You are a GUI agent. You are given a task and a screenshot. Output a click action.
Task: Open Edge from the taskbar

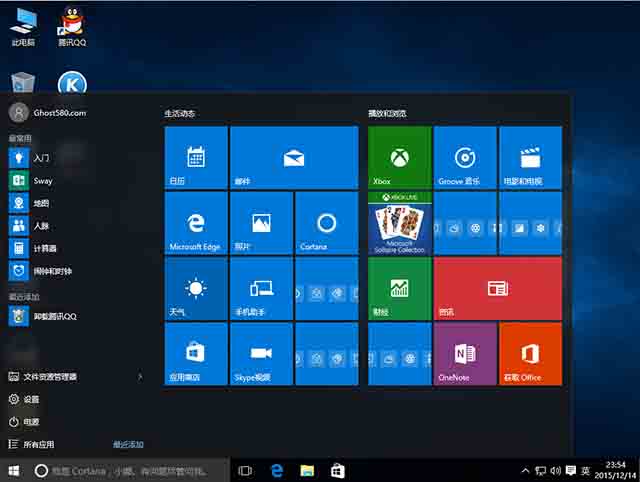pos(277,471)
